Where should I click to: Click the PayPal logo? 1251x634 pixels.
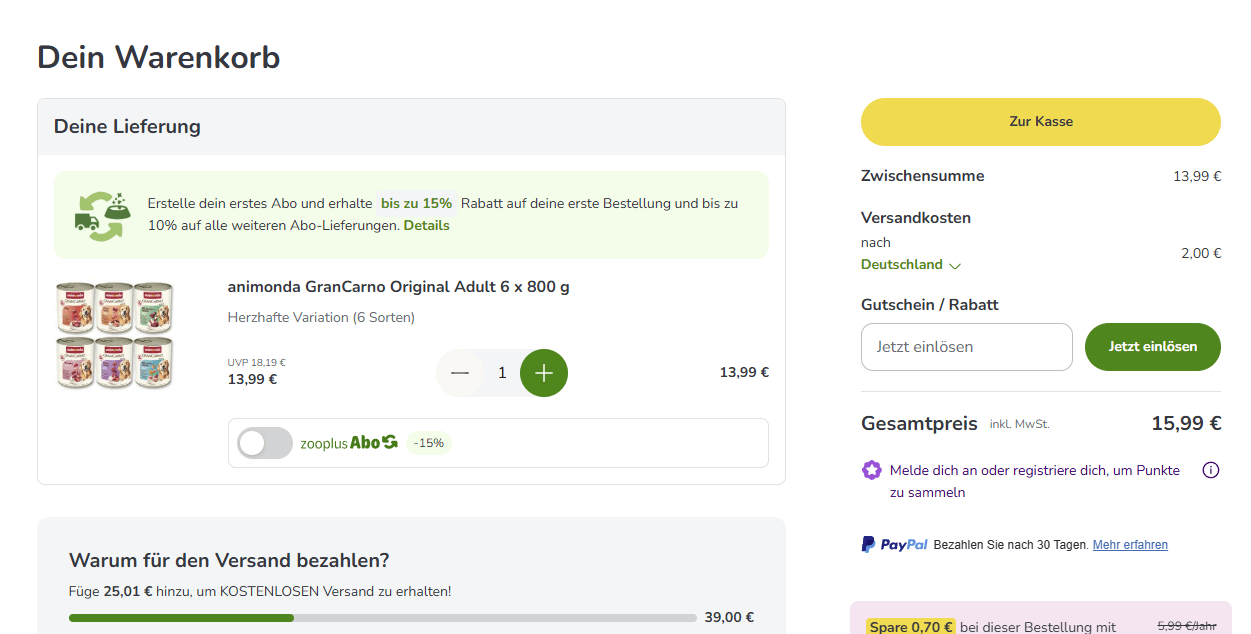point(895,545)
